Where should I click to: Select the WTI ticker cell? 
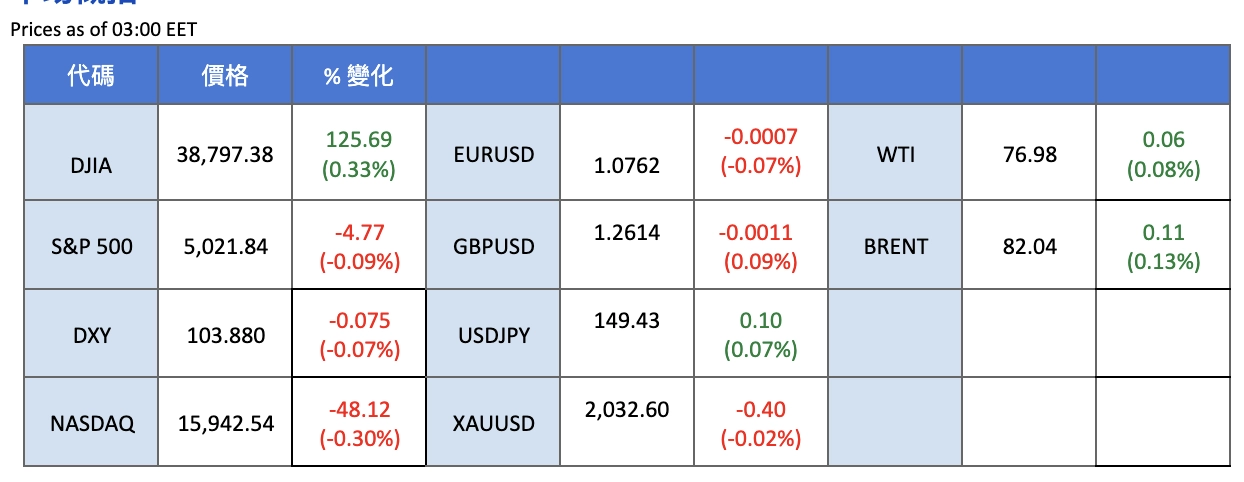[x=895, y=155]
